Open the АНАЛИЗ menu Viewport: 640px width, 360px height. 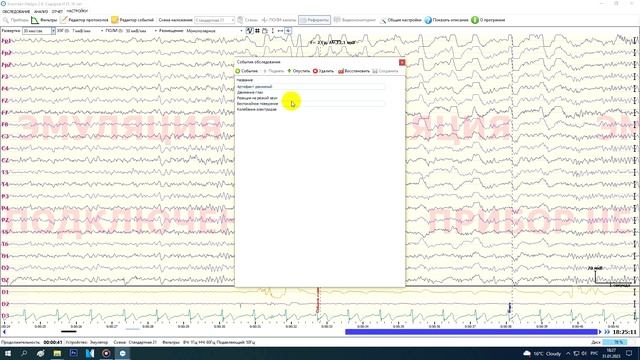pyautogui.click(x=41, y=11)
